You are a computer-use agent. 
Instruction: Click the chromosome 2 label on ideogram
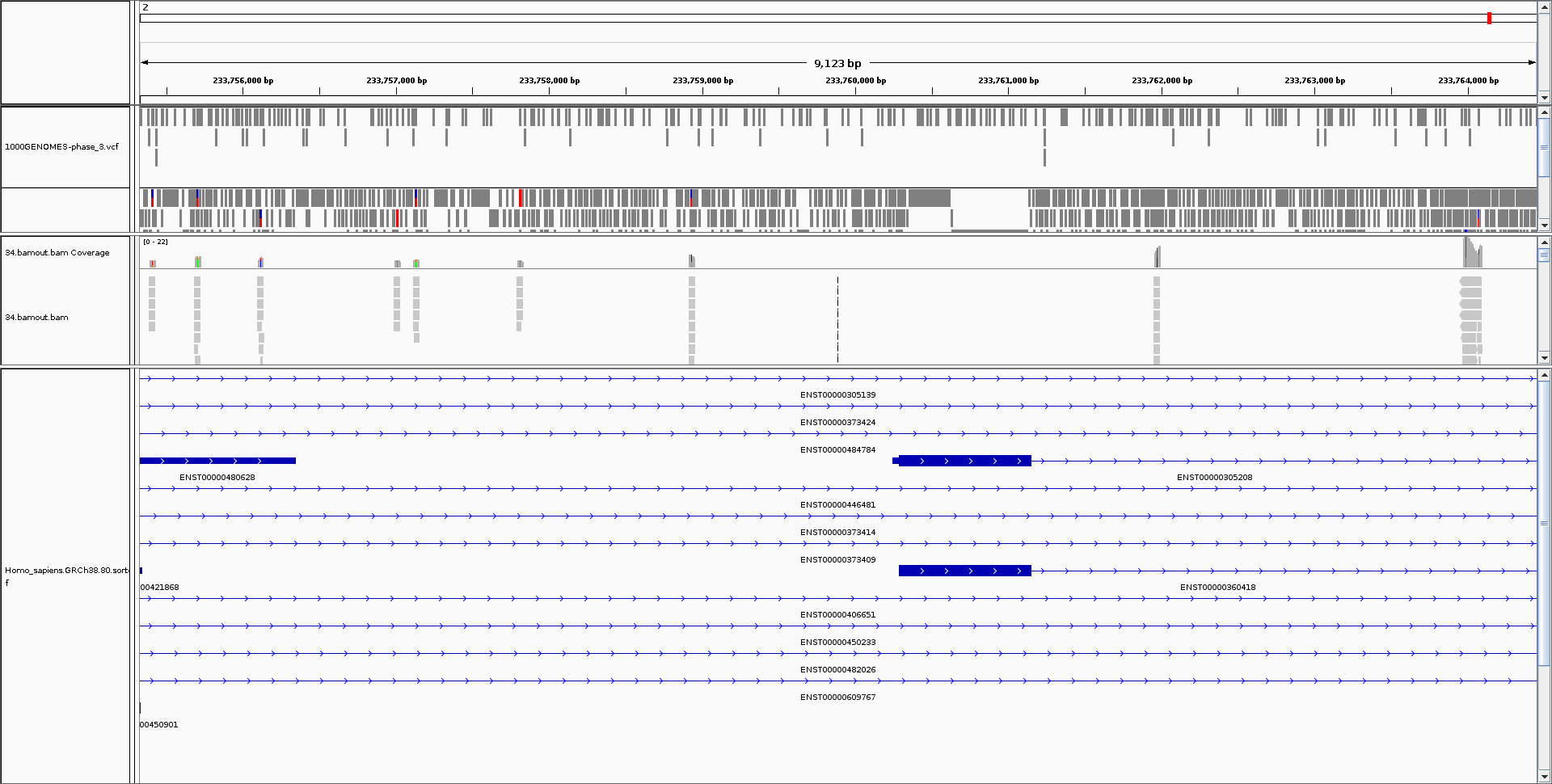(x=145, y=7)
